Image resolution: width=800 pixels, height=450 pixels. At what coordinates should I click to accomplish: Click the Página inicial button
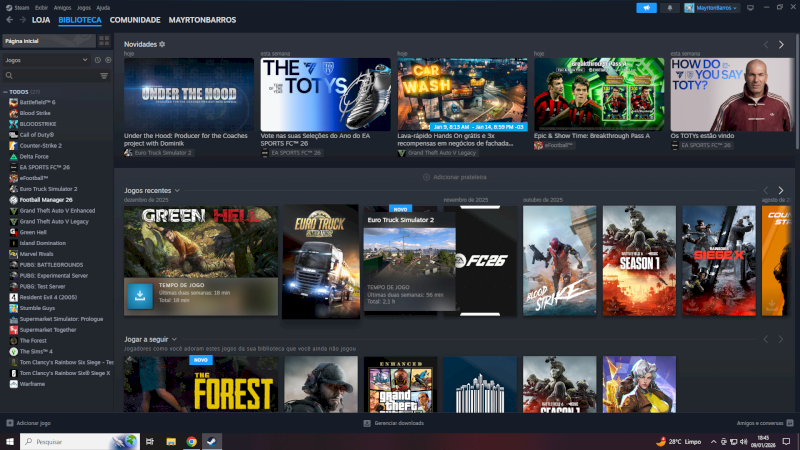(x=49, y=41)
